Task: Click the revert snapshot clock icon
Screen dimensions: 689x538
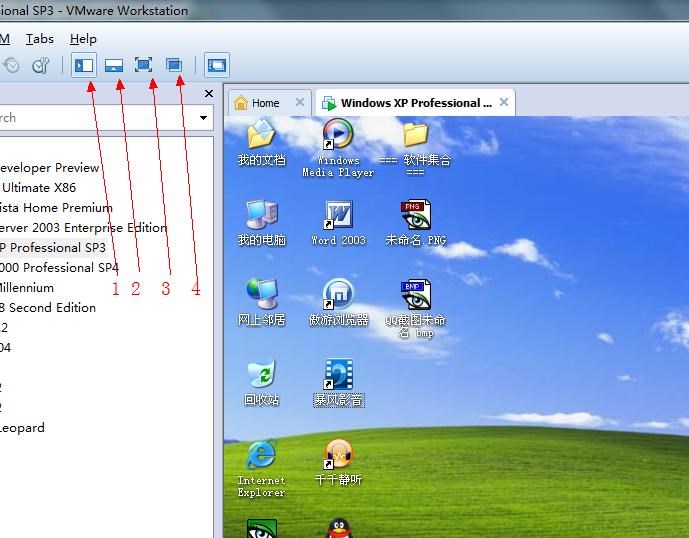Action: coord(11,65)
